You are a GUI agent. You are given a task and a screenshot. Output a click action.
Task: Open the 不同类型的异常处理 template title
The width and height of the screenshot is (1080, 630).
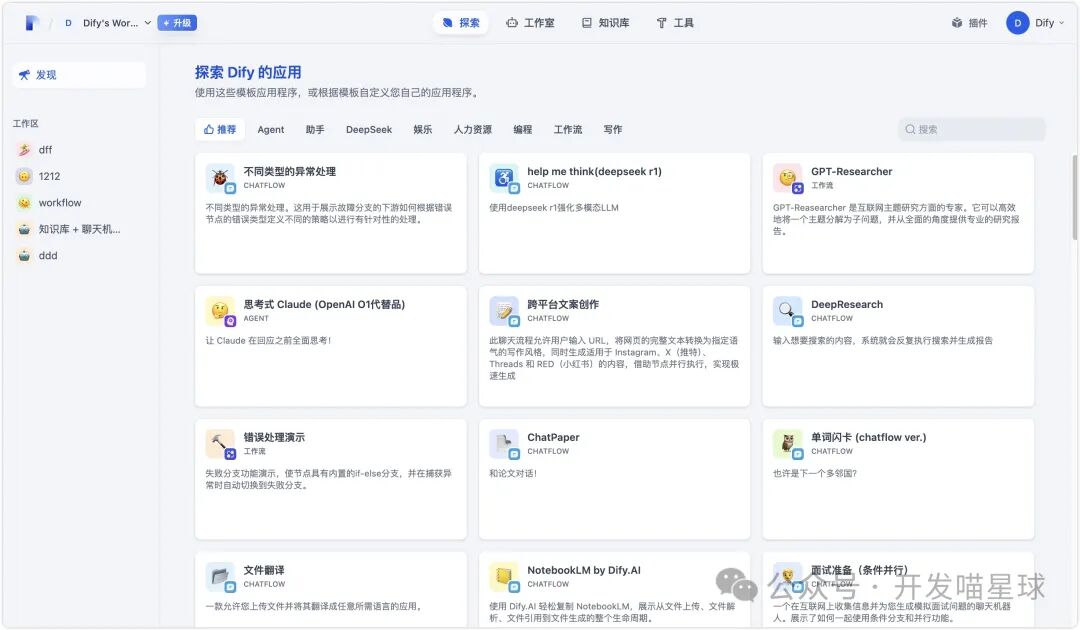point(289,171)
